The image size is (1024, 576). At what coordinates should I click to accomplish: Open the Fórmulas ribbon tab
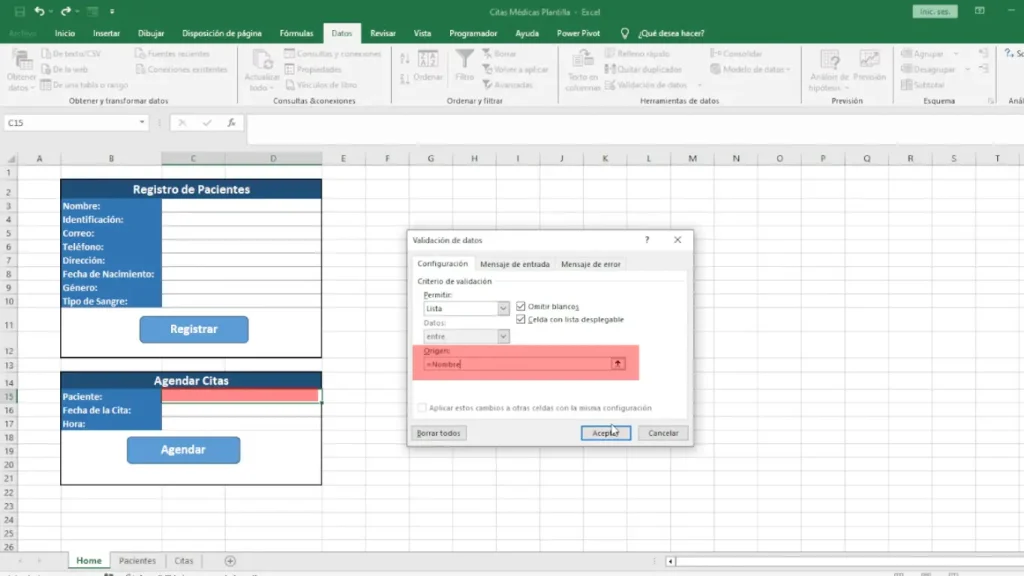click(296, 33)
